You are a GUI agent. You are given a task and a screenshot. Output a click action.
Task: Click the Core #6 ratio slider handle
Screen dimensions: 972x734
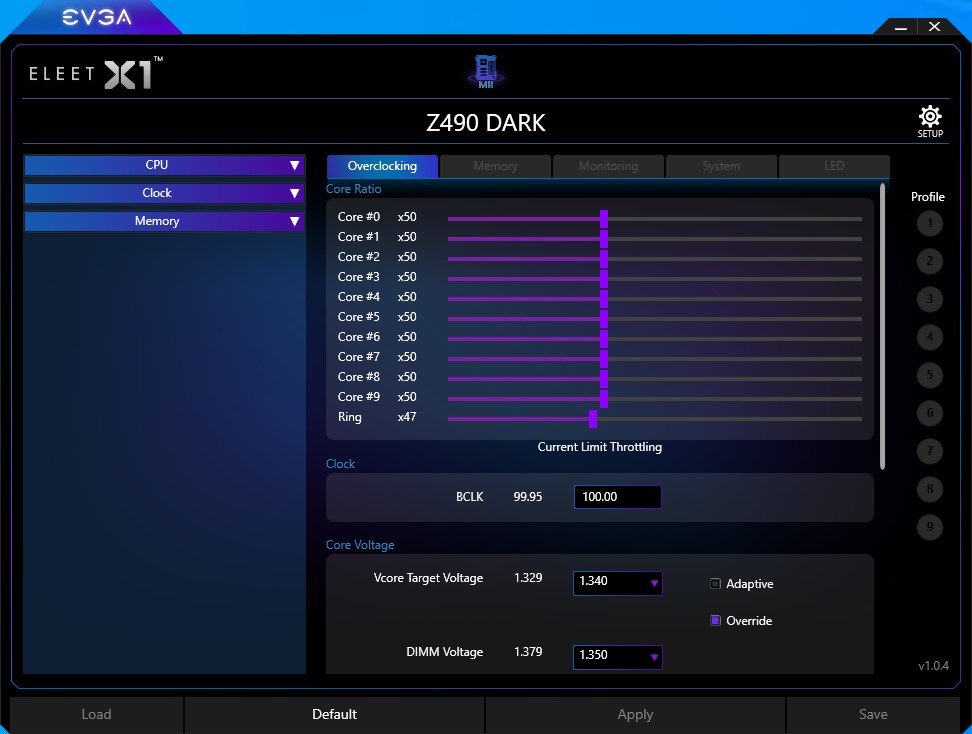604,338
